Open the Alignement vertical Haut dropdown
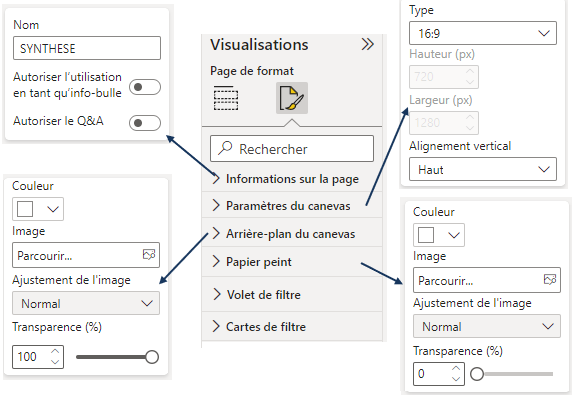Image resolution: width=572 pixels, height=396 pixels. (483, 169)
